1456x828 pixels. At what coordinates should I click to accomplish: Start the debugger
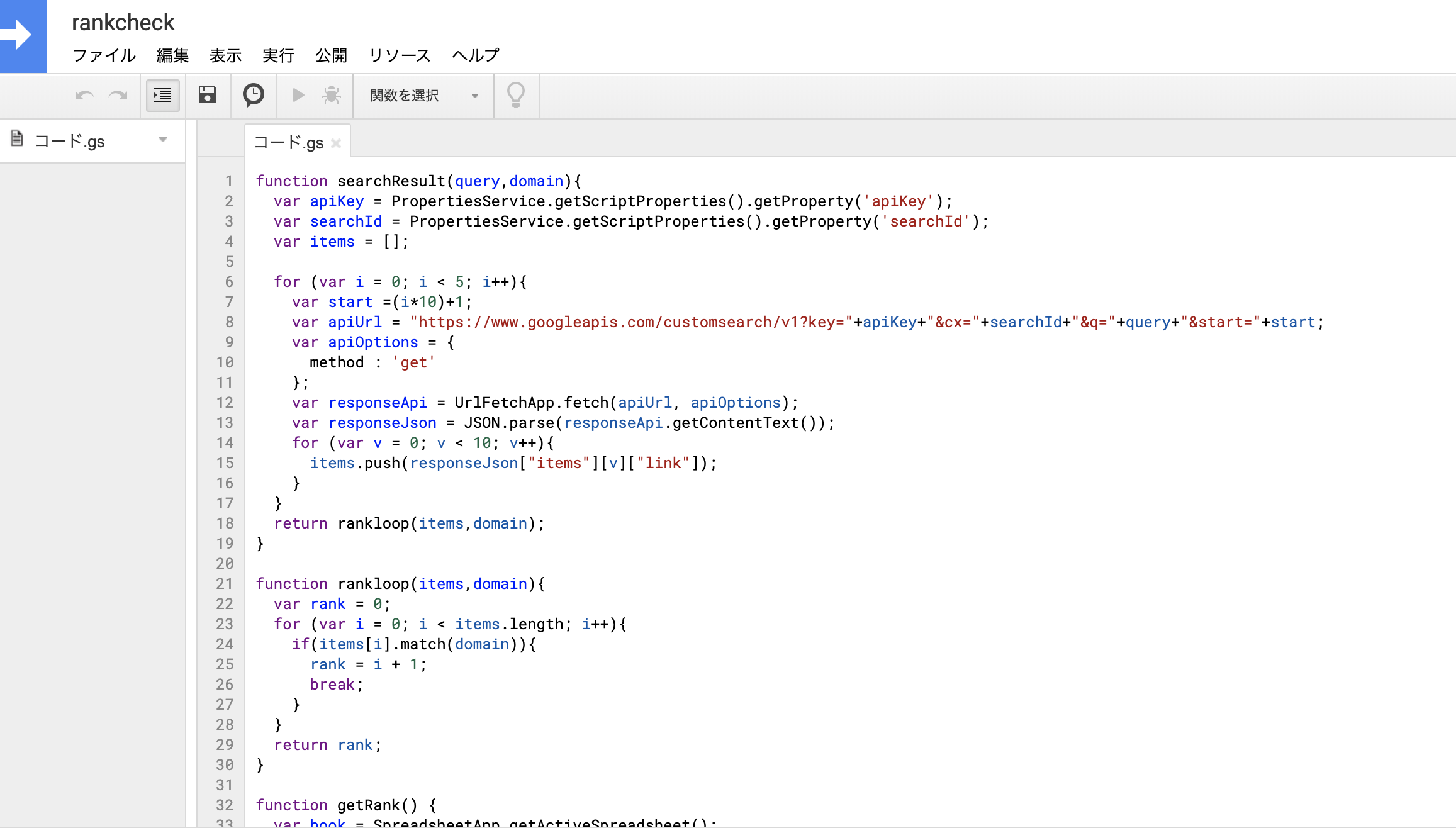332,94
